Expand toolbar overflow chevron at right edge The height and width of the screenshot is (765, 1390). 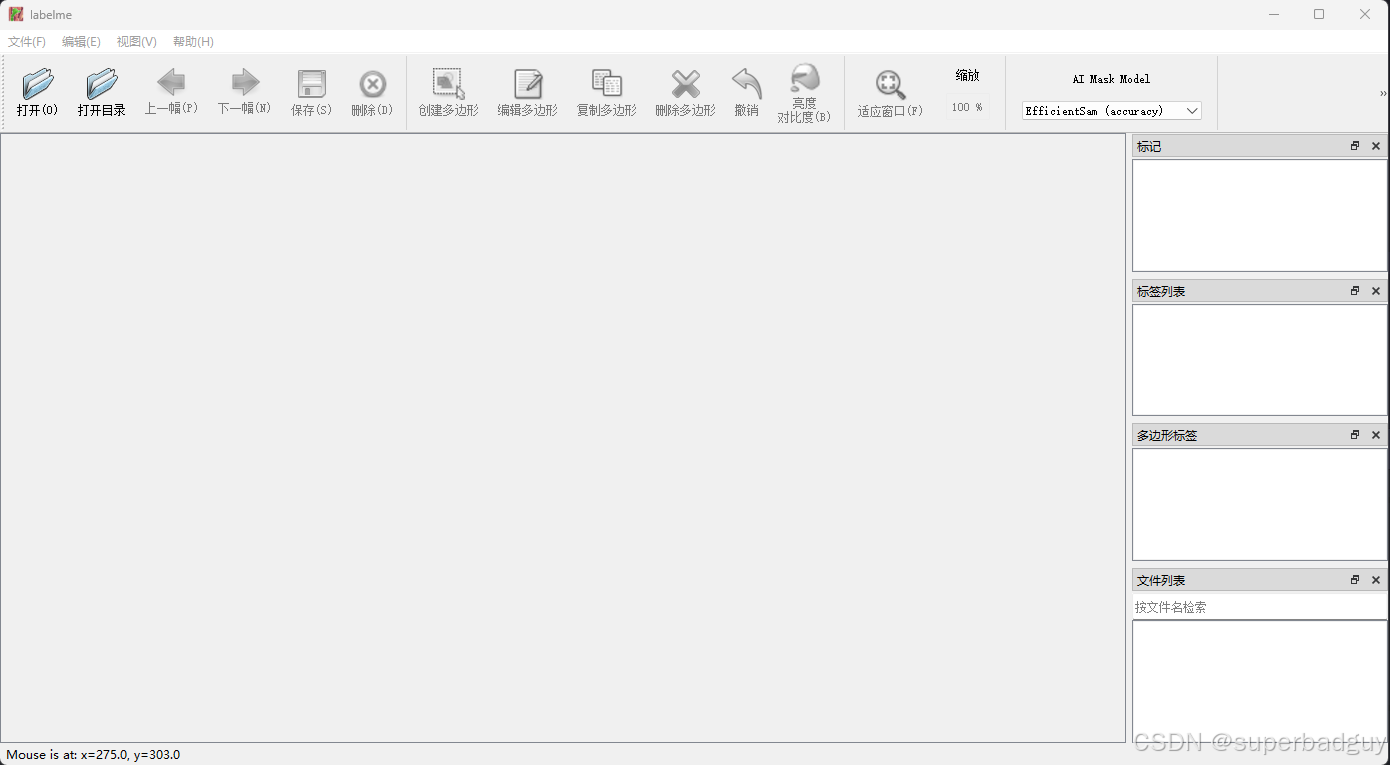[1383, 93]
